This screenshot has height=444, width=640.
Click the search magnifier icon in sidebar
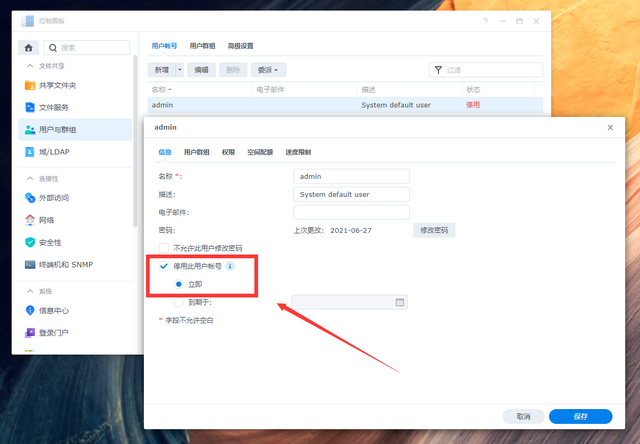coord(53,48)
